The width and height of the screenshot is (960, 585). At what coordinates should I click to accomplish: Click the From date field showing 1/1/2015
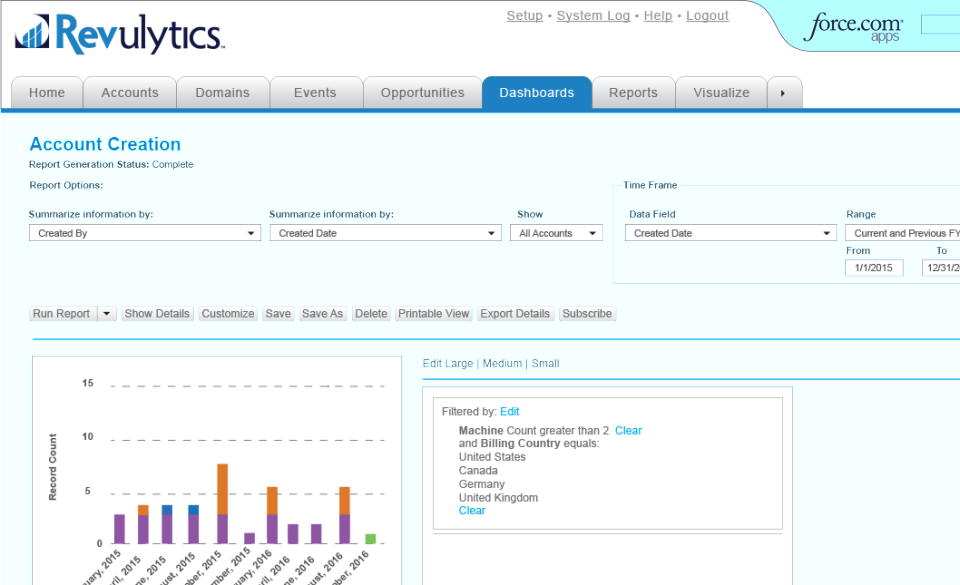coord(875,267)
